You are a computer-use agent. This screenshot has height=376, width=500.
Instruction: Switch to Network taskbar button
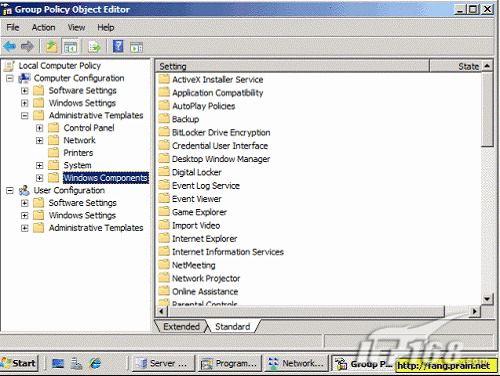pos(296,363)
